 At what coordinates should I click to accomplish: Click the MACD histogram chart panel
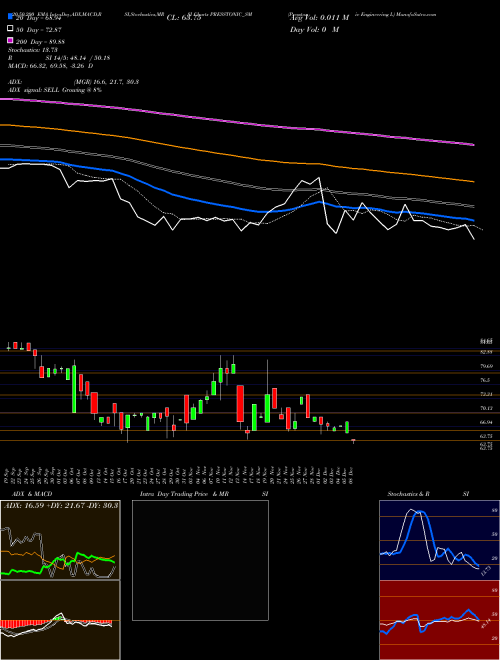coord(60,620)
